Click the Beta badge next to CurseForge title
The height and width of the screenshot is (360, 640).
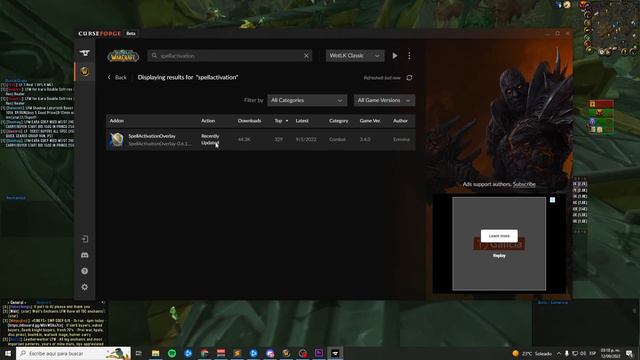[131, 33]
